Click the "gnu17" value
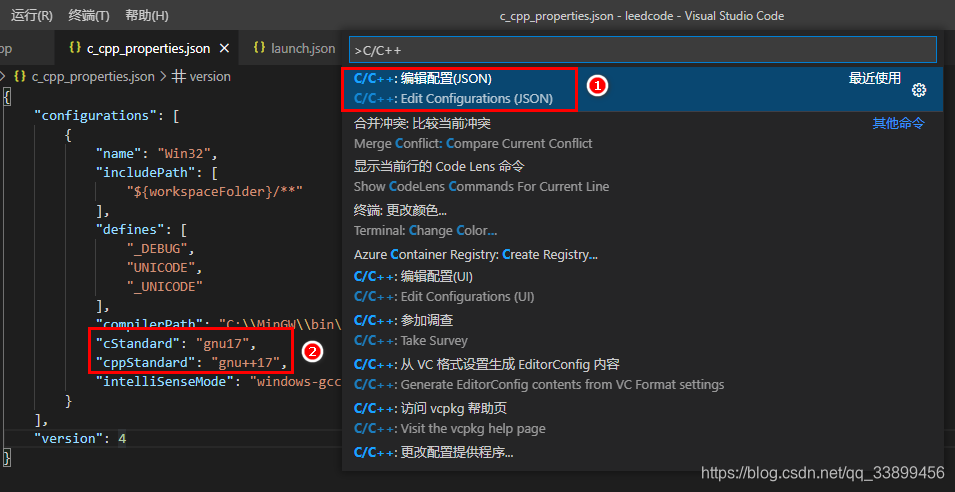This screenshot has height=492, width=955. (x=222, y=342)
